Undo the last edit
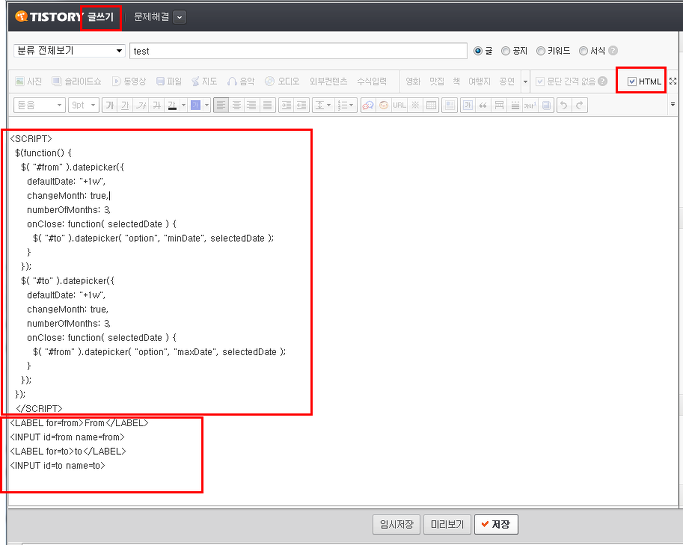The image size is (683, 545). pos(564,105)
